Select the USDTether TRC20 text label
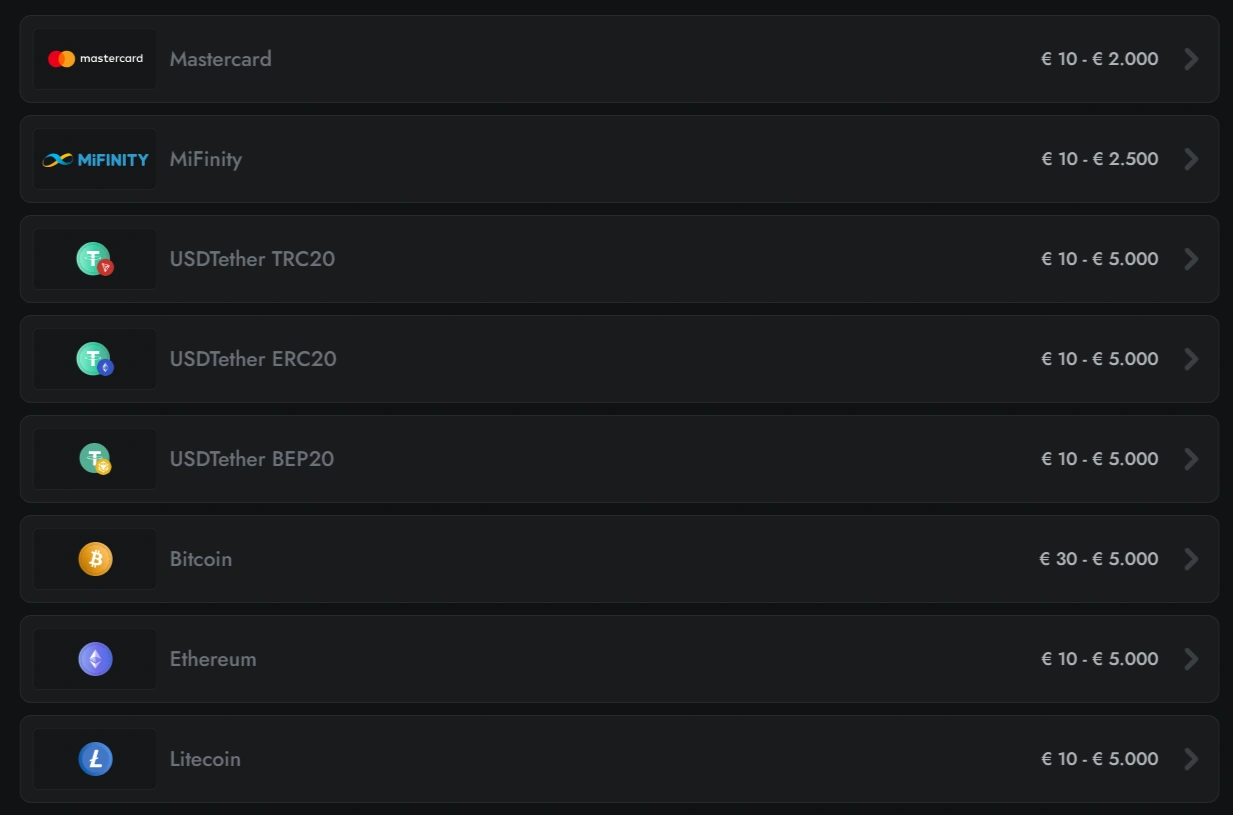 pyautogui.click(x=252, y=259)
